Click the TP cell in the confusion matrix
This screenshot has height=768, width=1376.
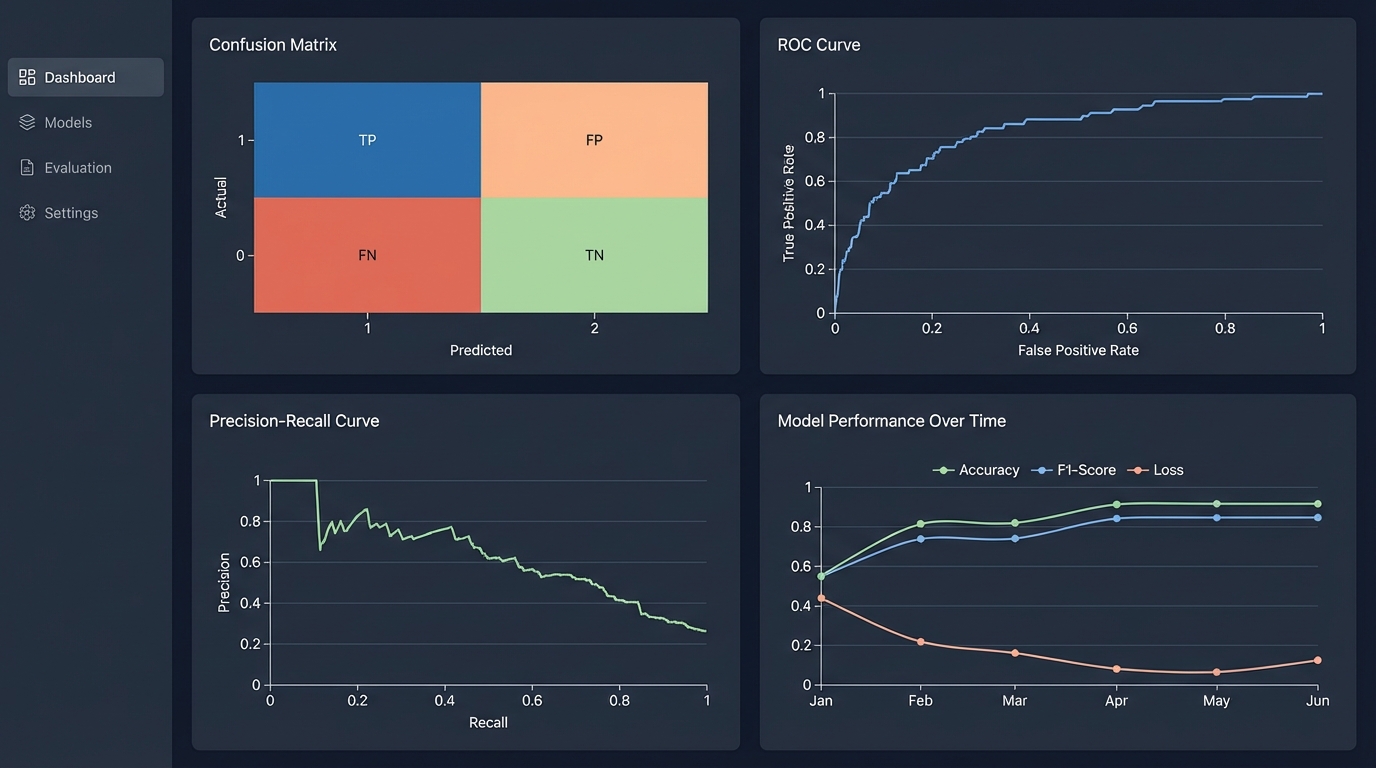tap(367, 140)
